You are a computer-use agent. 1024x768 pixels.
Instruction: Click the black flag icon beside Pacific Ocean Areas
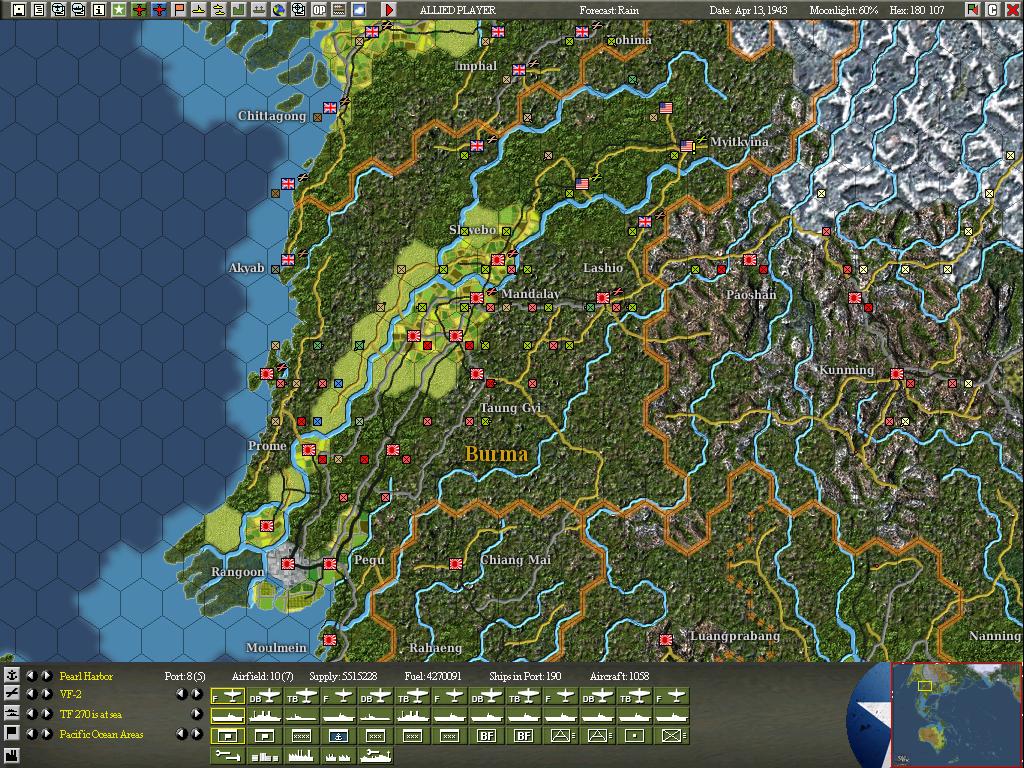click(x=11, y=733)
